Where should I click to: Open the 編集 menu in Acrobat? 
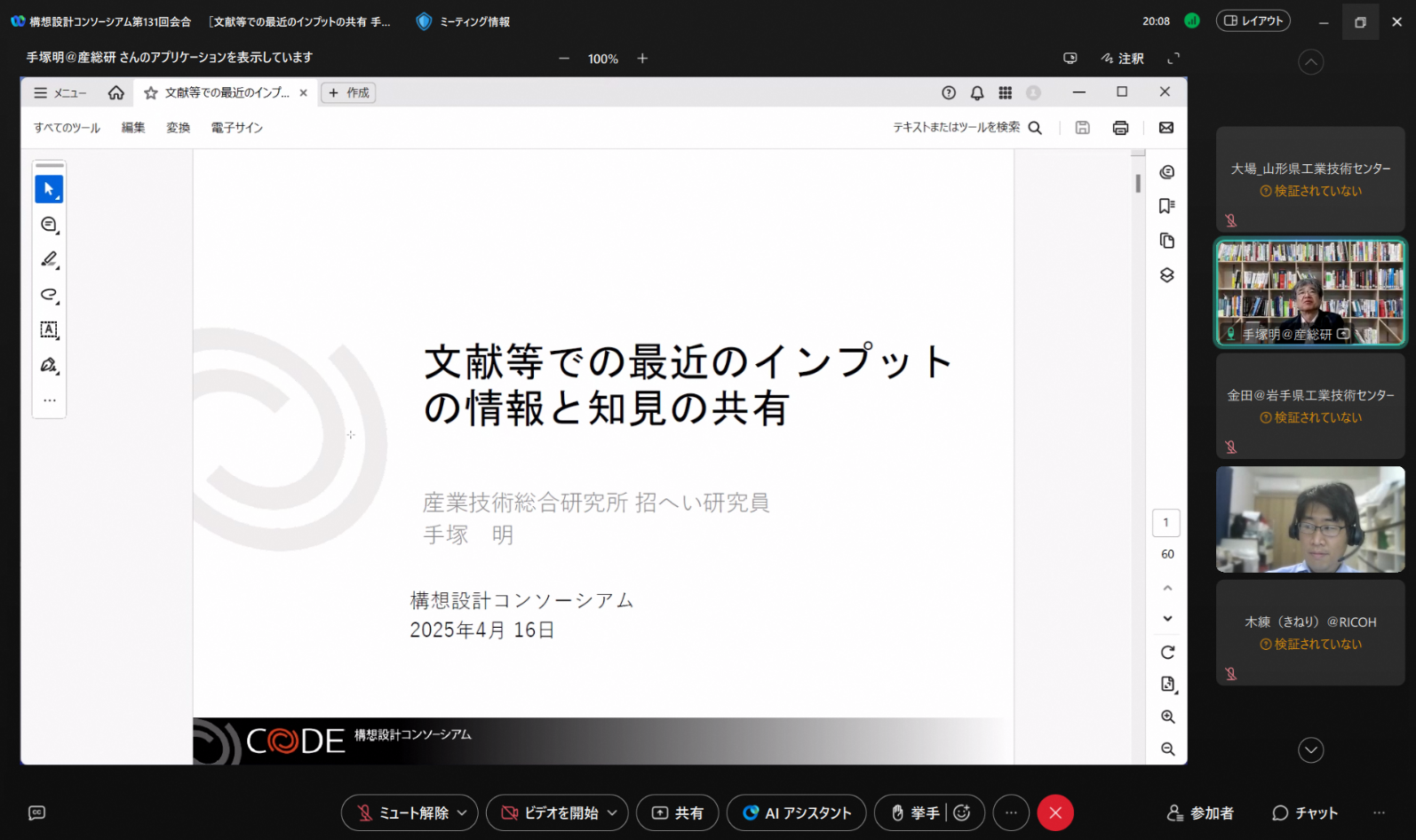tap(133, 128)
